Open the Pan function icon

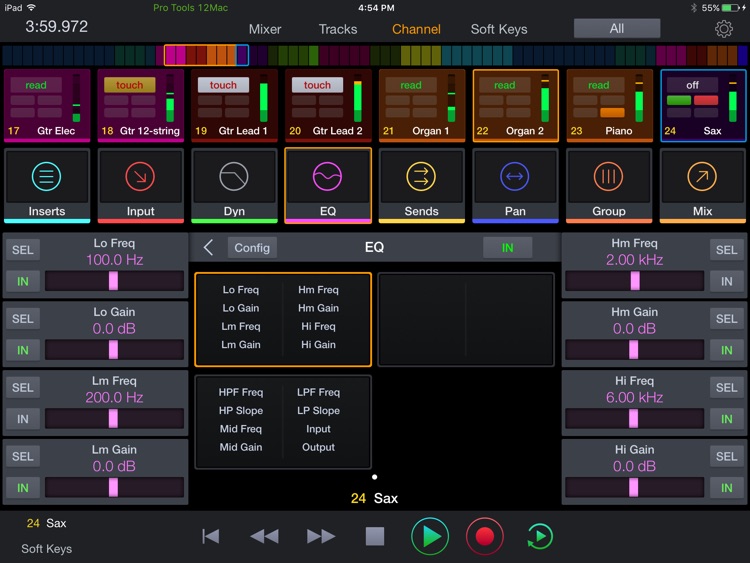pos(515,178)
